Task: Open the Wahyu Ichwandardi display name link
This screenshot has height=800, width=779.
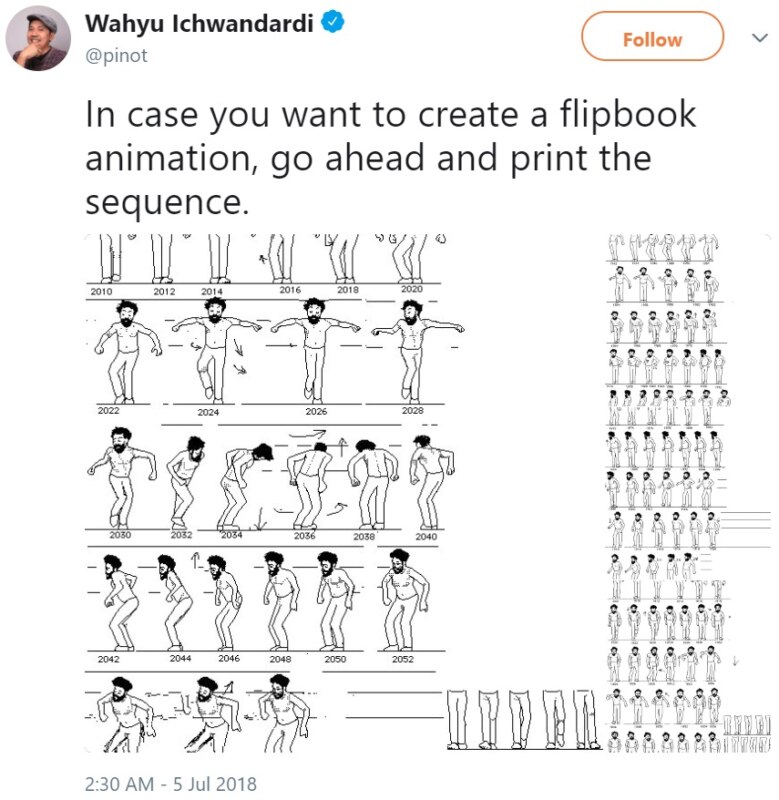Action: 199,23
